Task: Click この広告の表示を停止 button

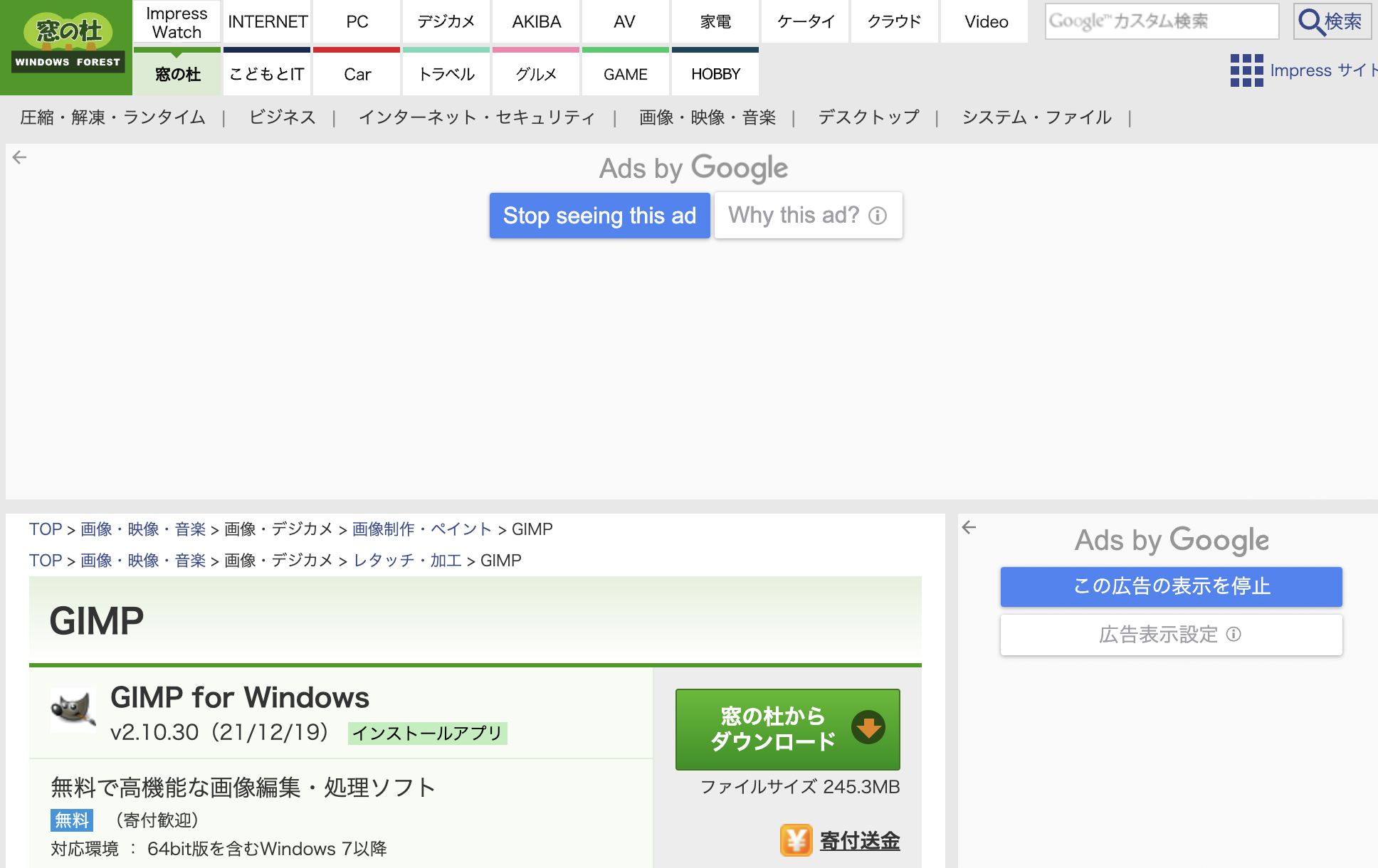Action: click(x=1171, y=586)
